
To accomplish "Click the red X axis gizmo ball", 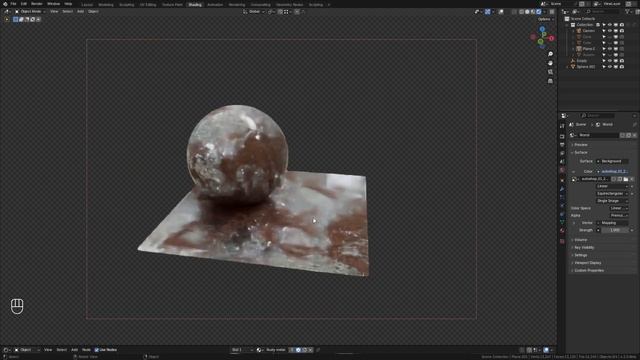I will tap(551, 38).
